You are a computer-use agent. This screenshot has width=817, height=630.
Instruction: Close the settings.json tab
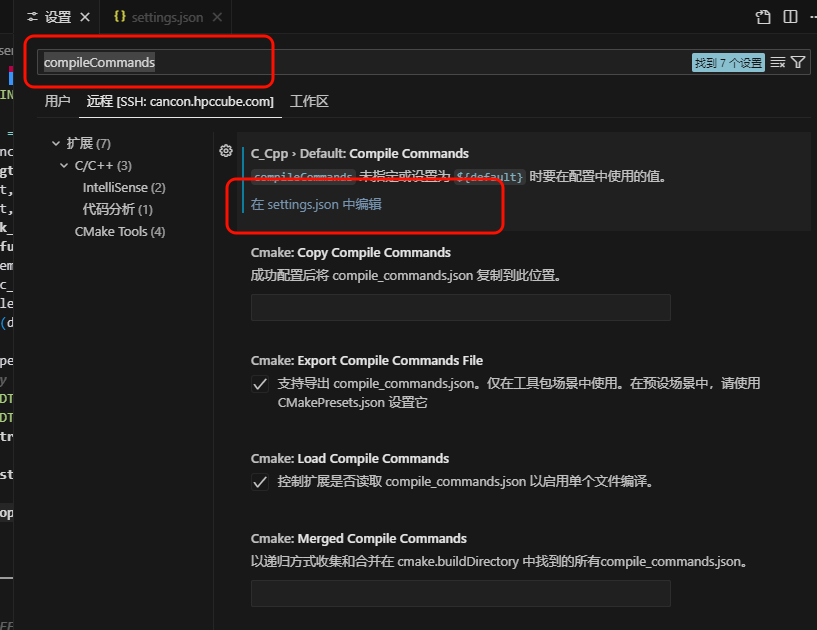217,17
